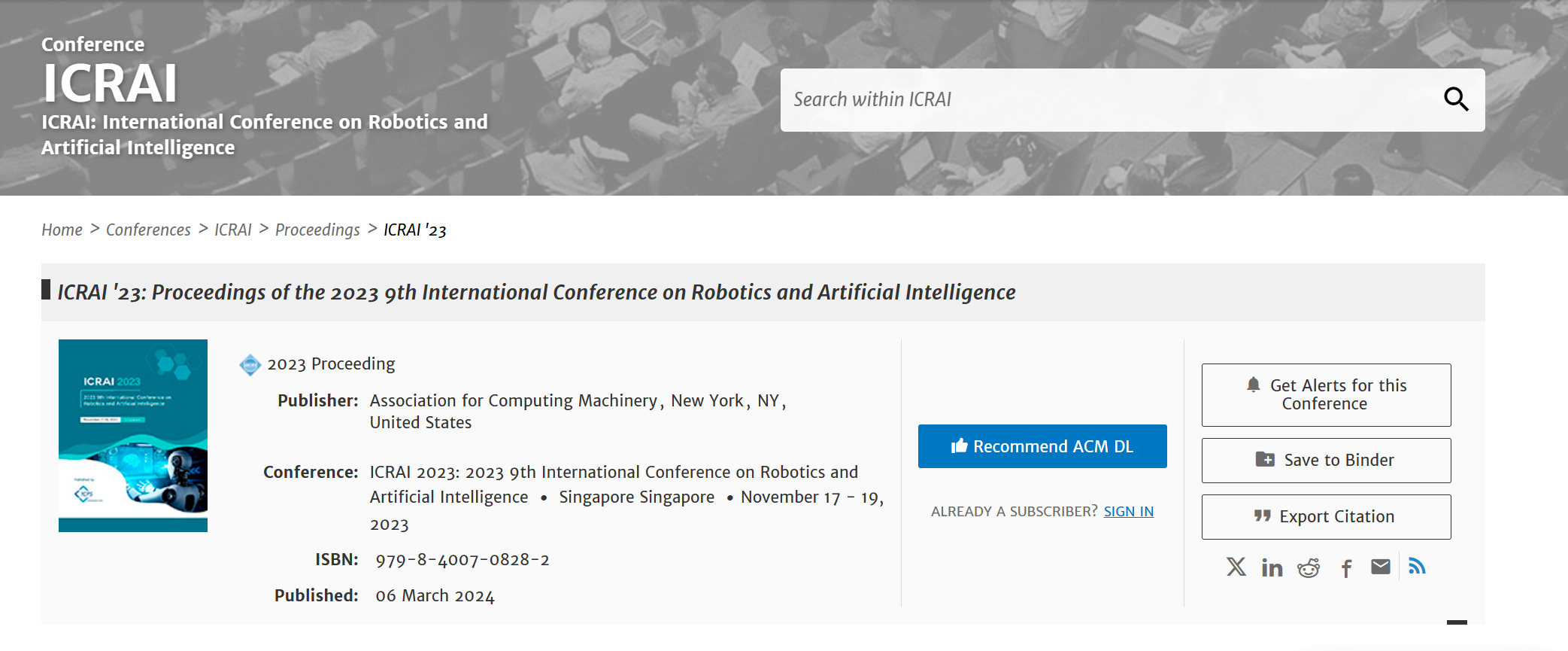Click Save to Binder button
This screenshot has width=1568, height=651.
pos(1326,460)
